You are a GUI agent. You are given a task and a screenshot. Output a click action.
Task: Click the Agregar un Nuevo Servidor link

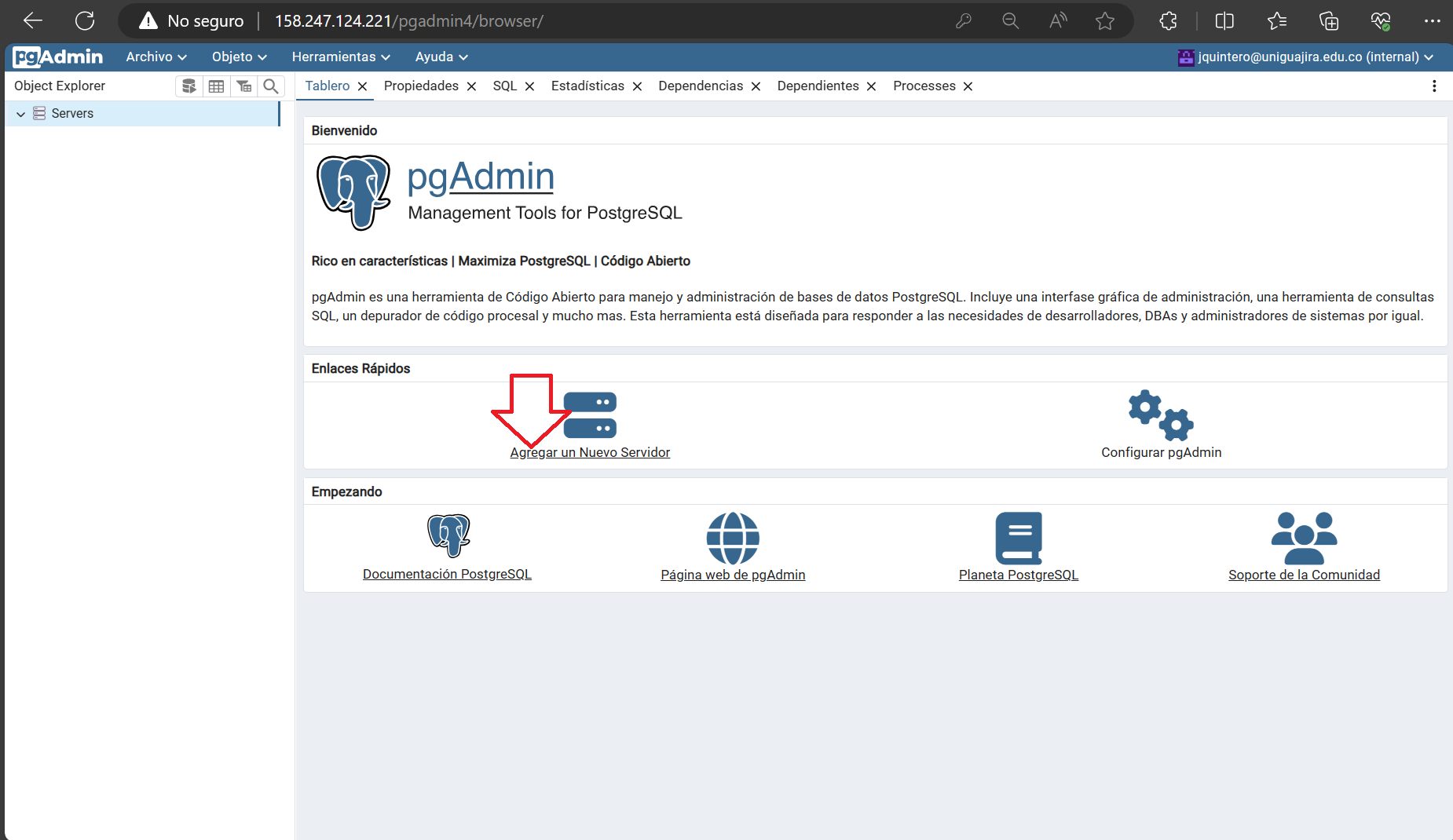pyautogui.click(x=590, y=452)
